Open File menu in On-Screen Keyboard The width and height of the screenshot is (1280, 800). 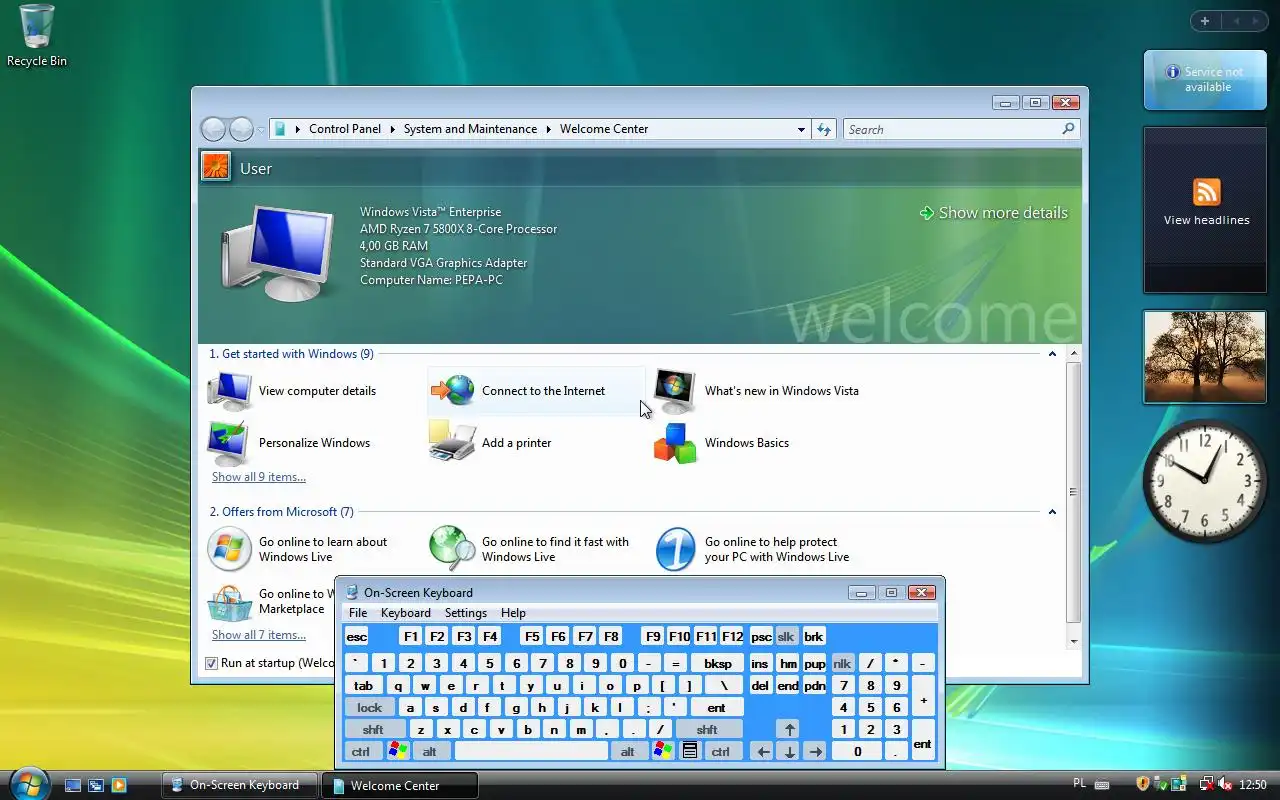[x=358, y=613]
